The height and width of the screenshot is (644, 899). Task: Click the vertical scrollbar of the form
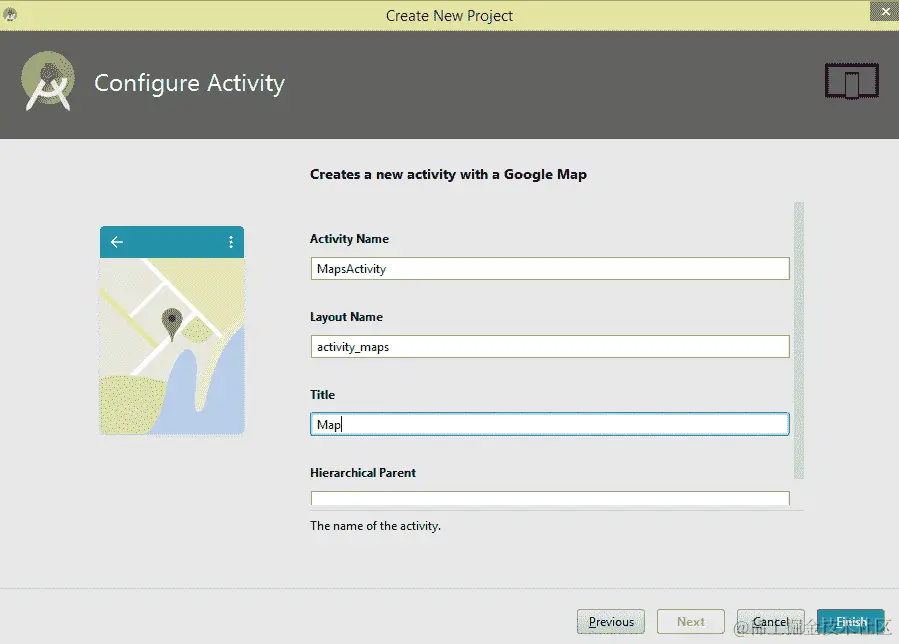coord(799,340)
